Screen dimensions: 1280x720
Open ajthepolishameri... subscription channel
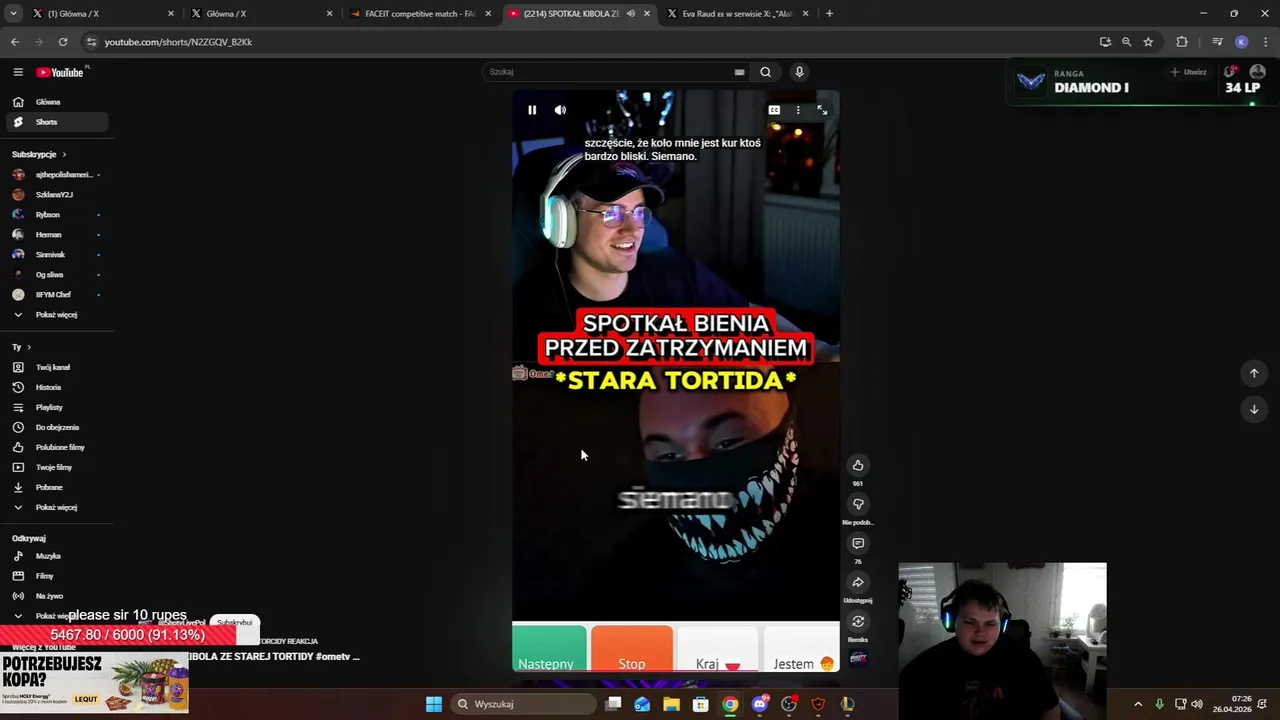[x=56, y=175]
